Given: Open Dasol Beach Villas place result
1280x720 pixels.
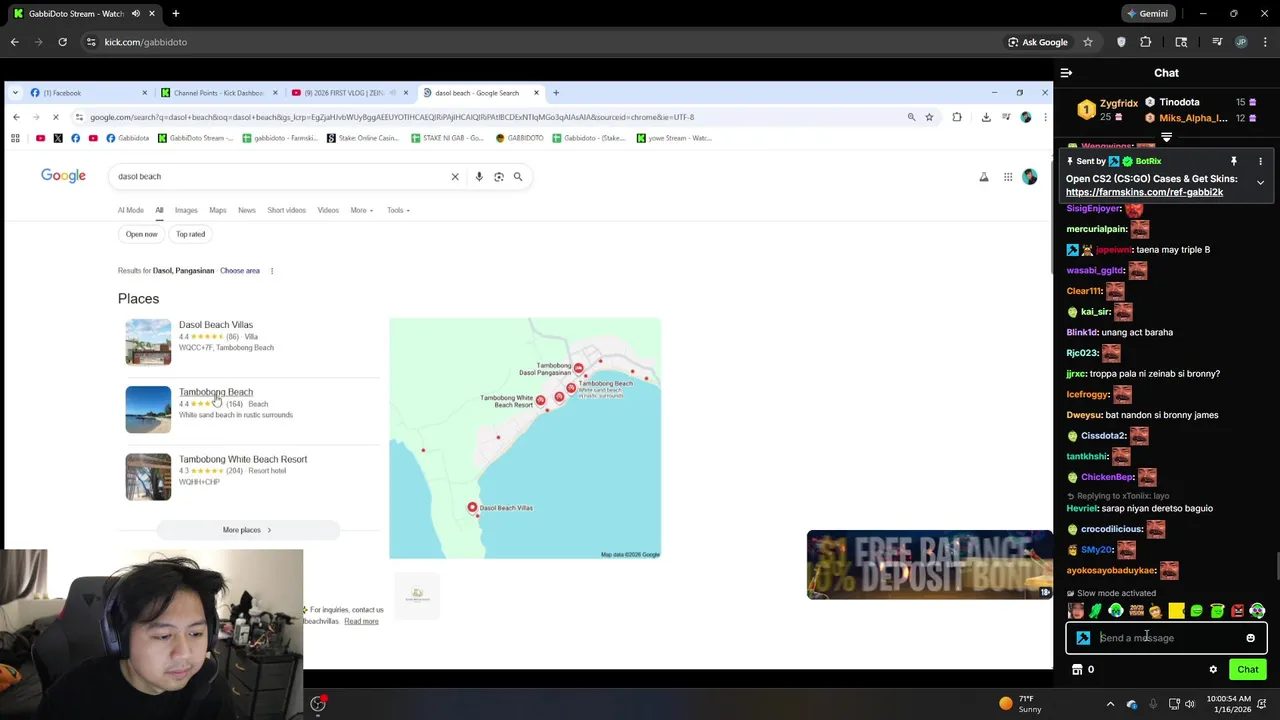Looking at the screenshot, I should 216,325.
